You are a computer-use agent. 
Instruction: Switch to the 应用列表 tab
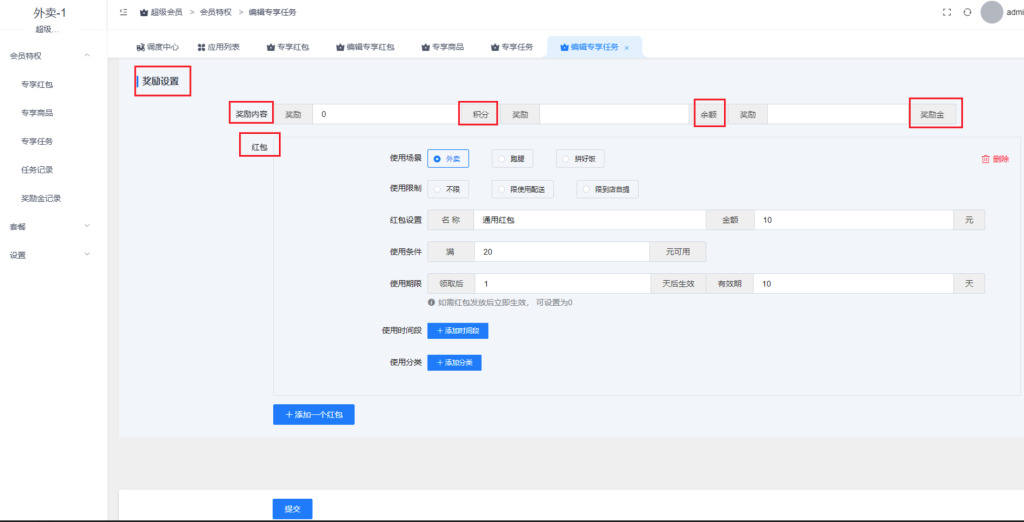click(218, 47)
